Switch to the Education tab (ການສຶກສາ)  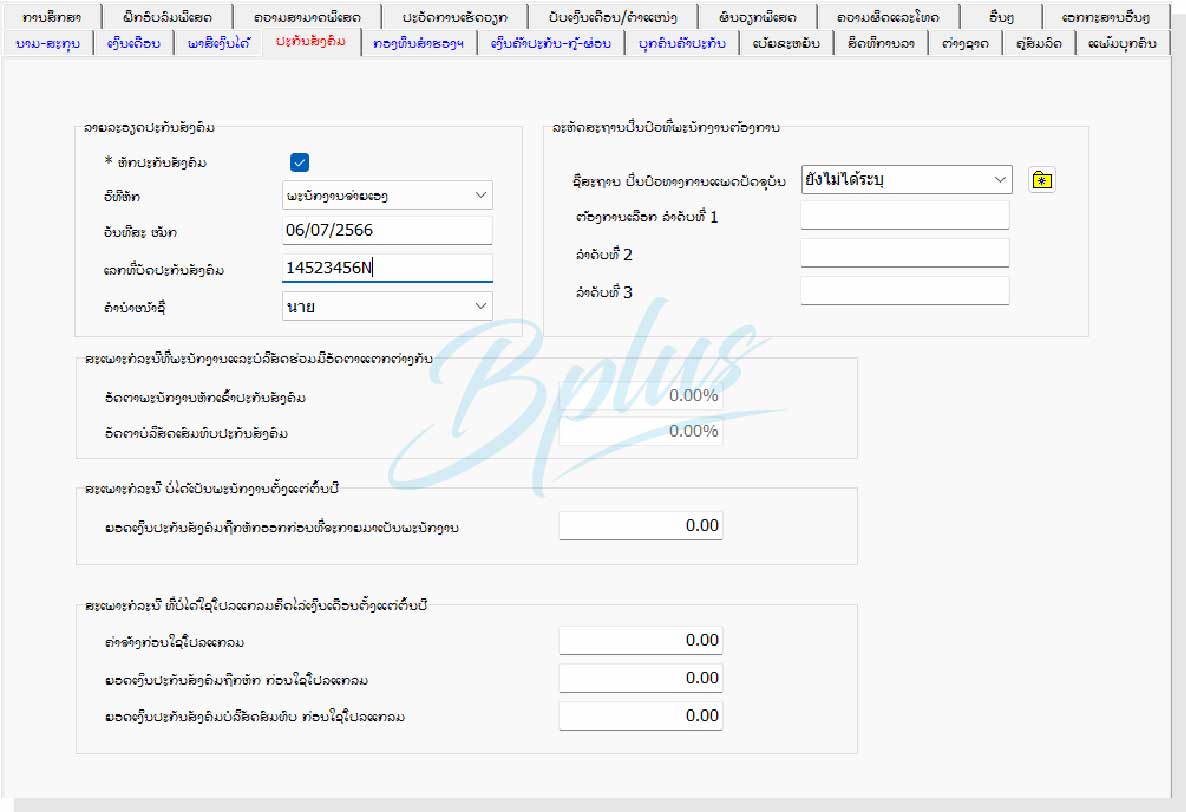tap(52, 18)
